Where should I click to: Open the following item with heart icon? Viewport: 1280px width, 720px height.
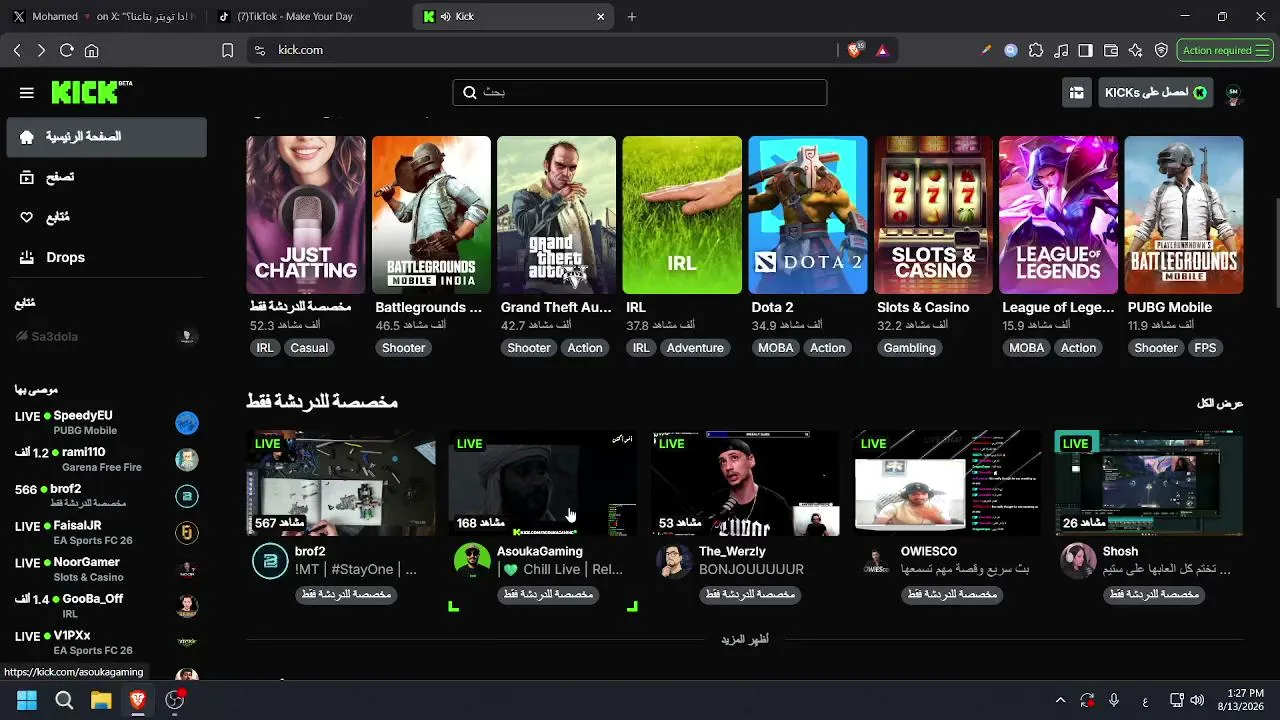coord(107,217)
